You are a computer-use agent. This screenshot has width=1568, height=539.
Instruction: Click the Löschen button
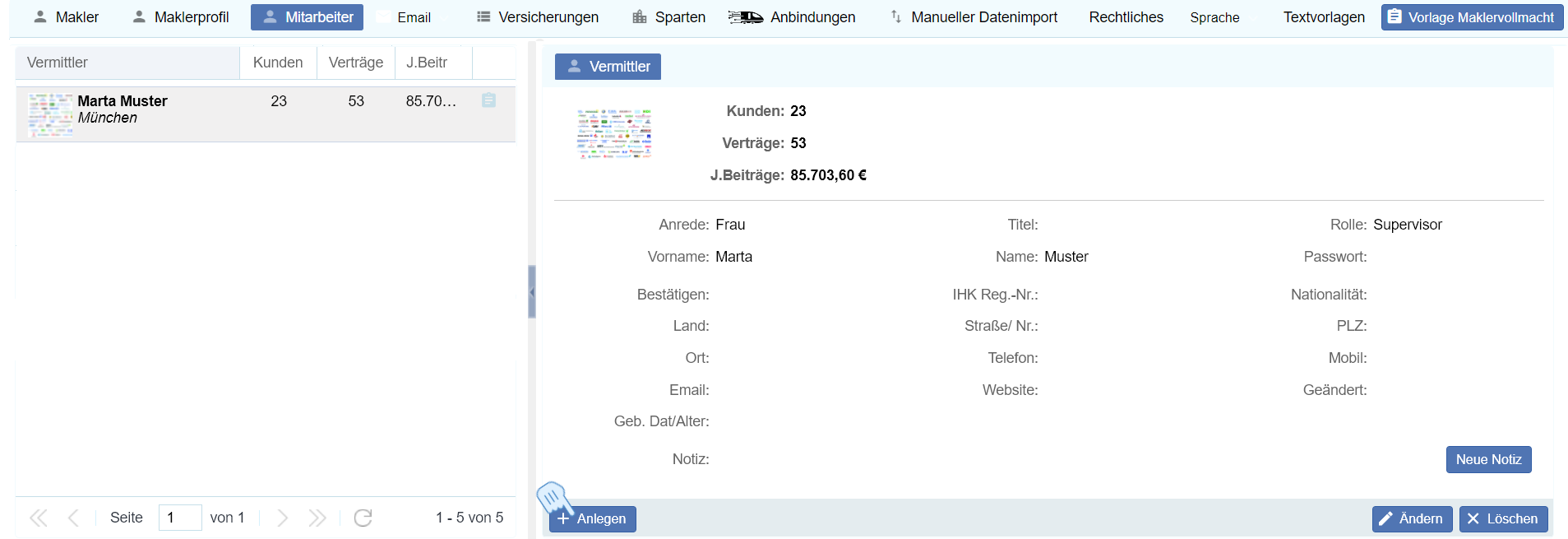[1503, 518]
